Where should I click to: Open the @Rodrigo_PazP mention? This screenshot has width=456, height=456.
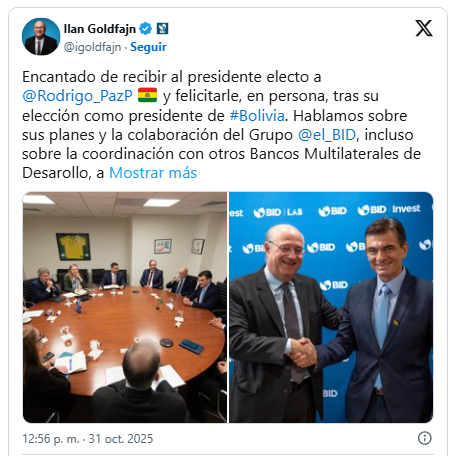coord(77,96)
